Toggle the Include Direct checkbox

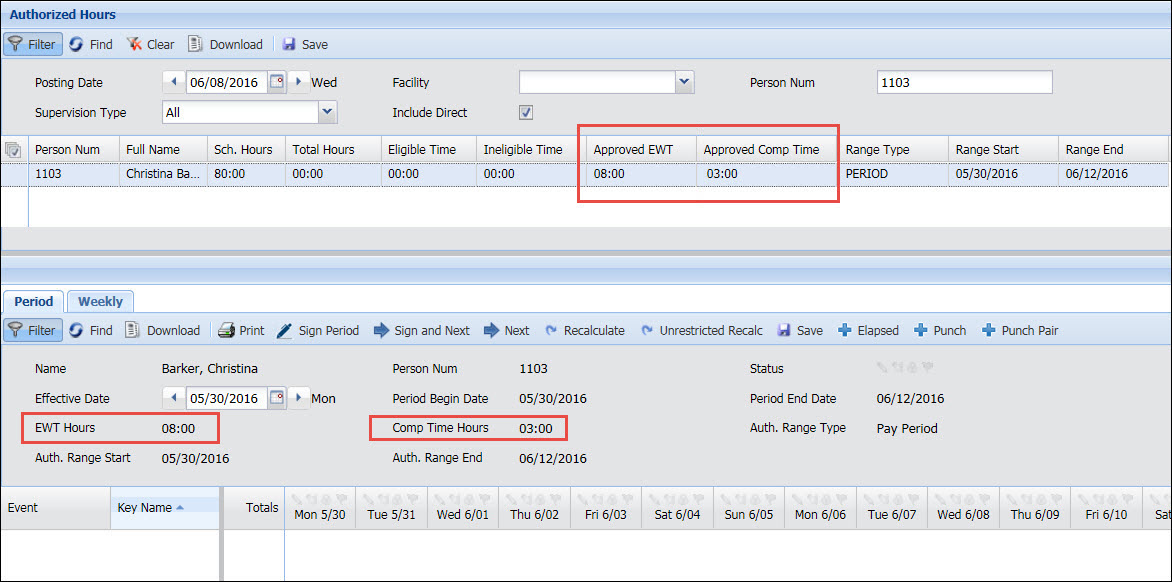[526, 112]
